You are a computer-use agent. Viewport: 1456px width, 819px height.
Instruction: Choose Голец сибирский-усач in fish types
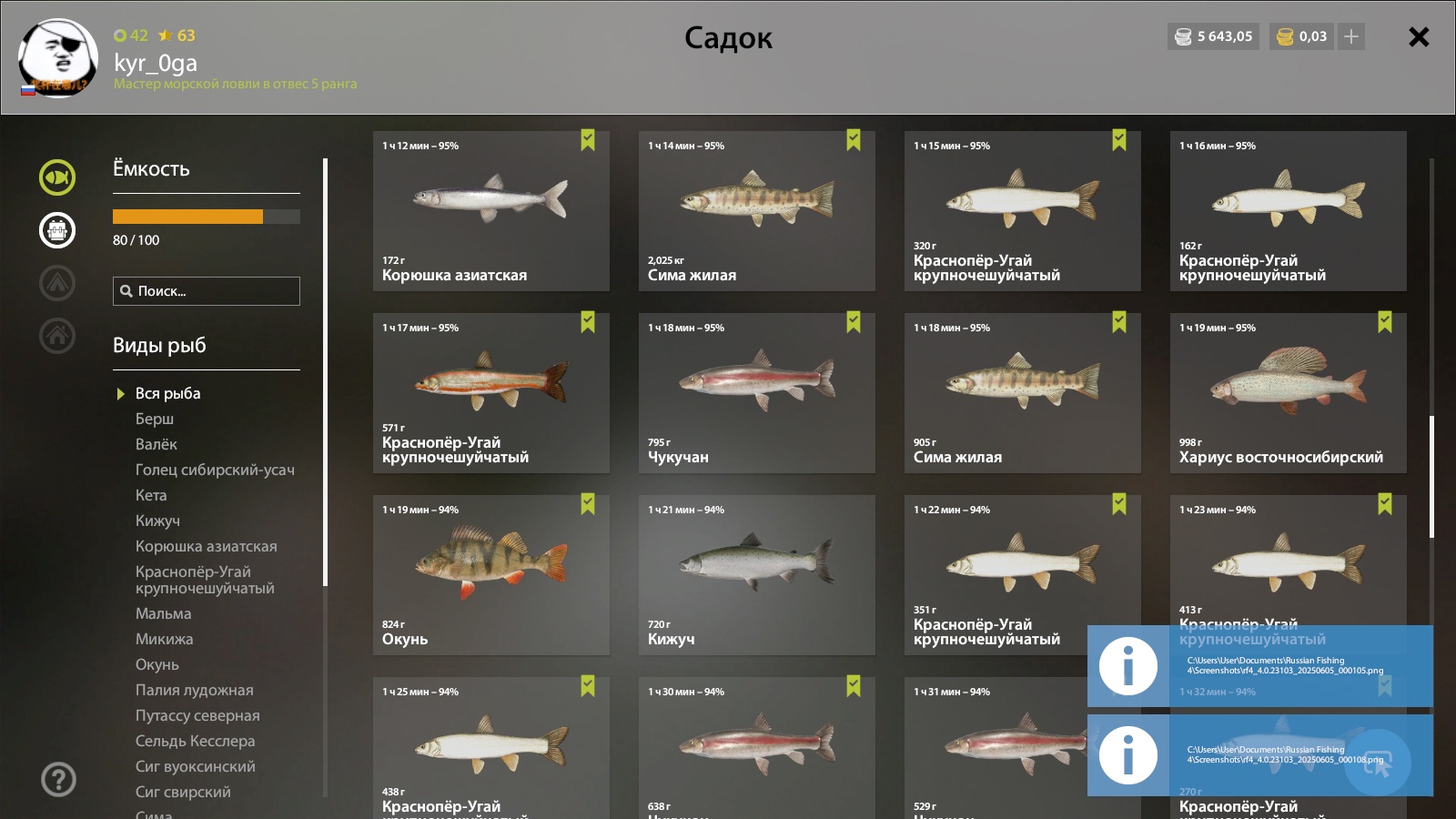click(215, 470)
